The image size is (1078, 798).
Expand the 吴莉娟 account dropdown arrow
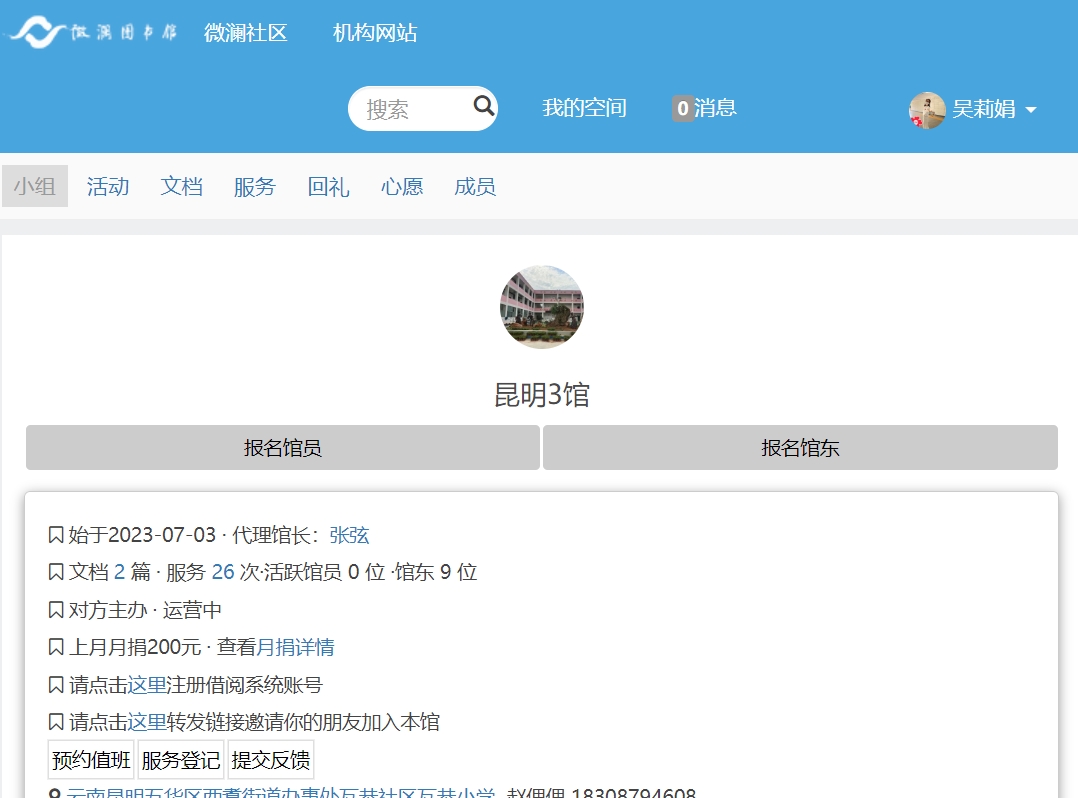coord(1031,110)
